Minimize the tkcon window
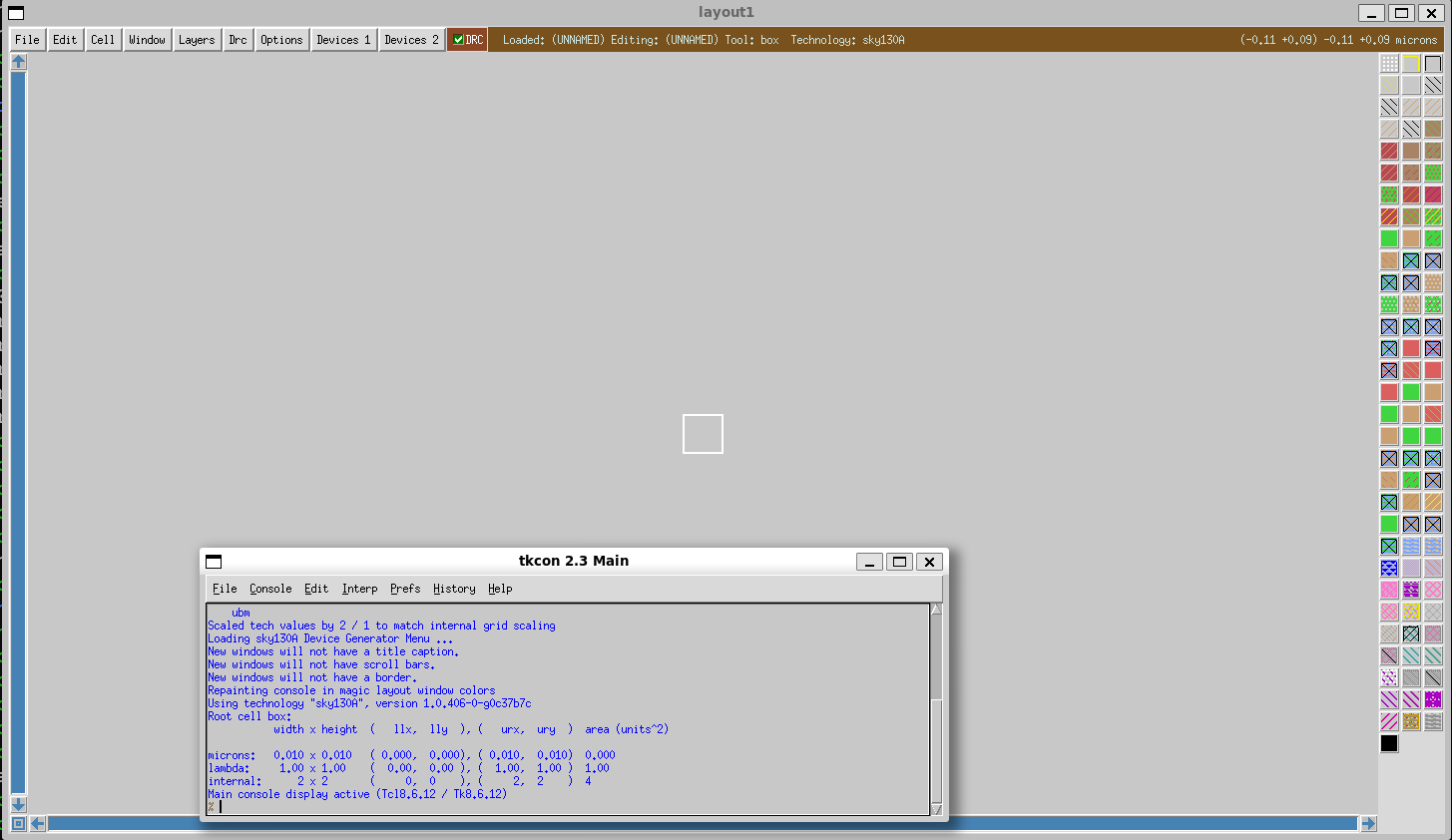The width and height of the screenshot is (1452, 840). coord(869,562)
